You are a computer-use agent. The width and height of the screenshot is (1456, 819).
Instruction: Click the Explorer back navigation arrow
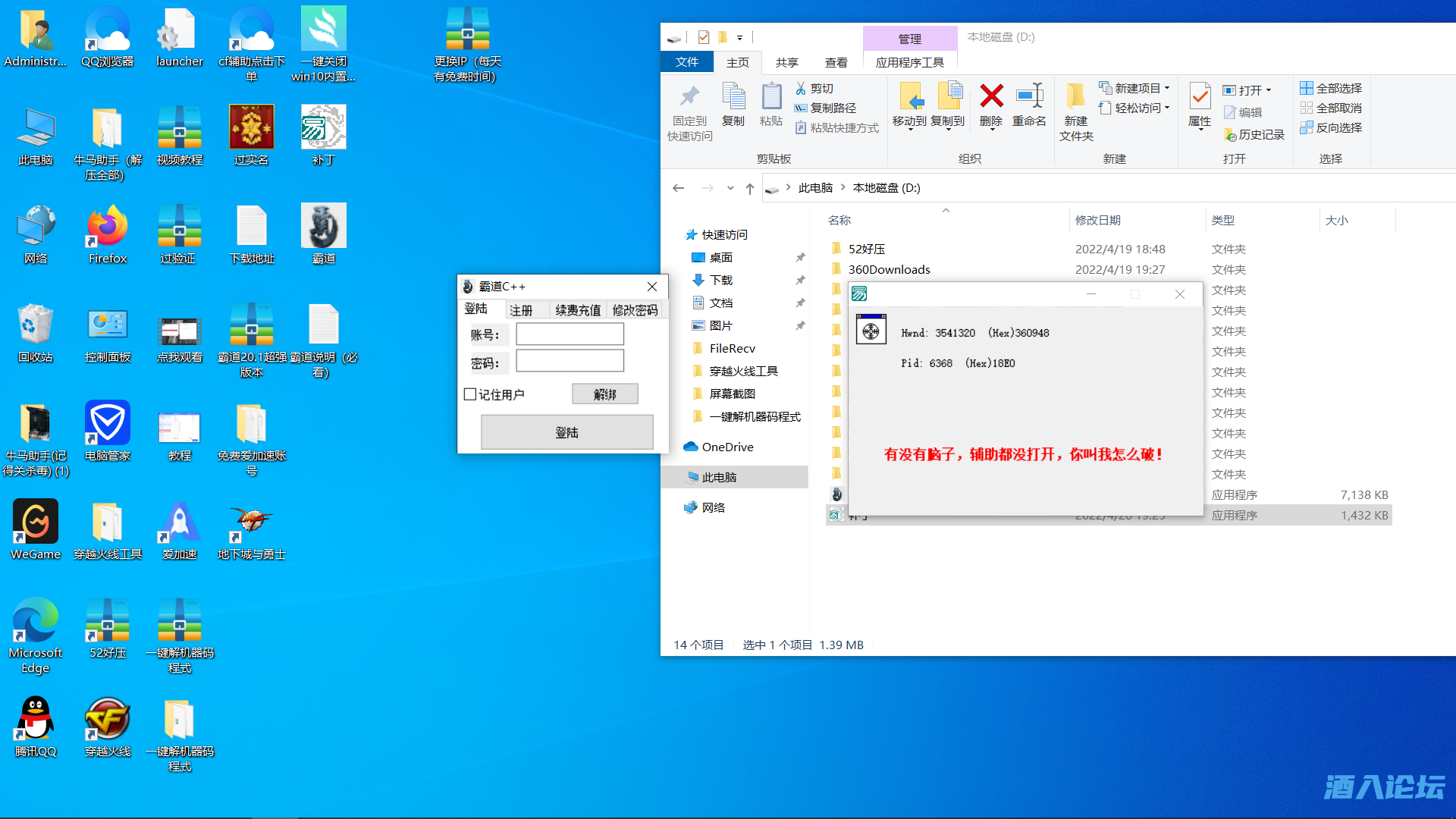[679, 188]
